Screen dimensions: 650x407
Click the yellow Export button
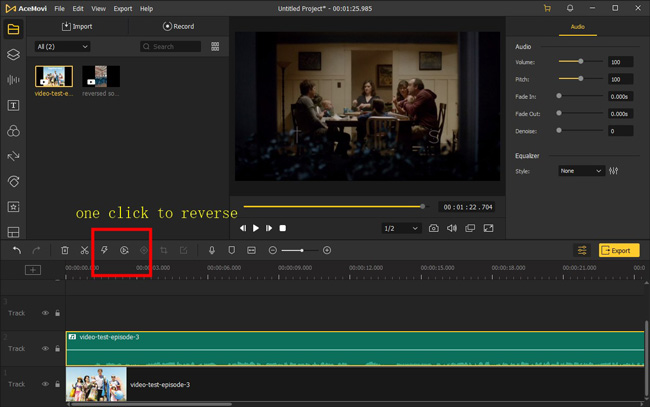pos(619,250)
